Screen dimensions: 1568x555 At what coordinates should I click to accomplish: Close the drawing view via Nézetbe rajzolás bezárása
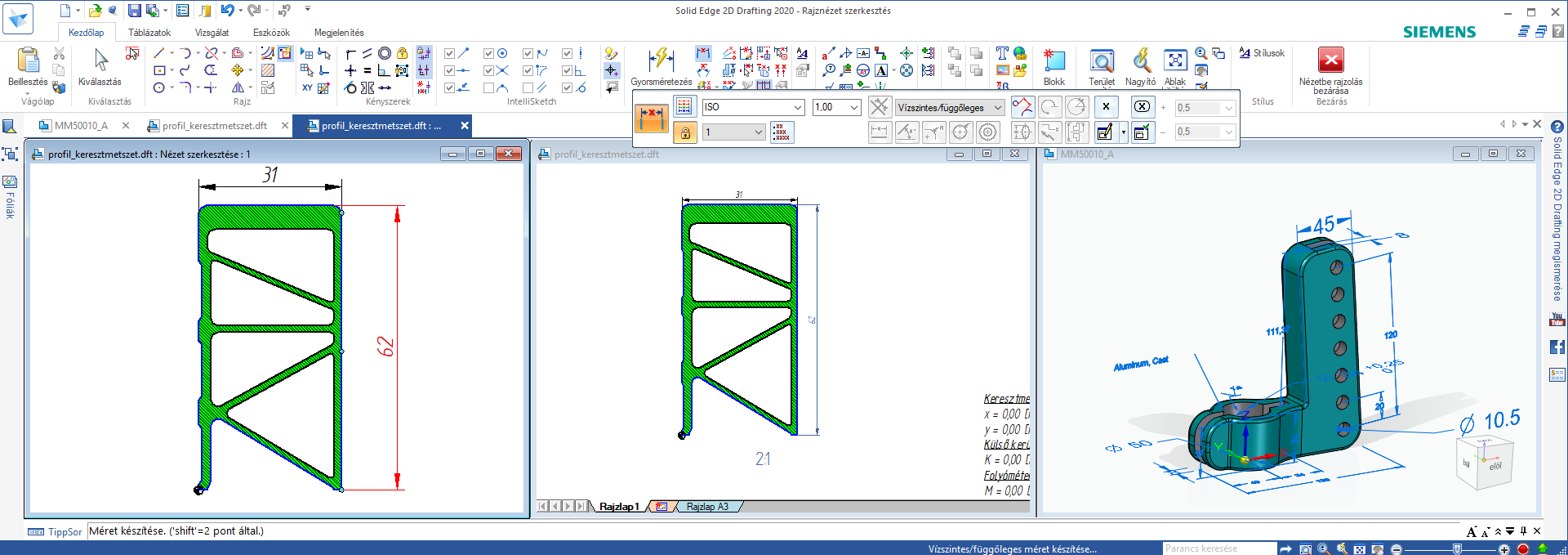(1331, 70)
